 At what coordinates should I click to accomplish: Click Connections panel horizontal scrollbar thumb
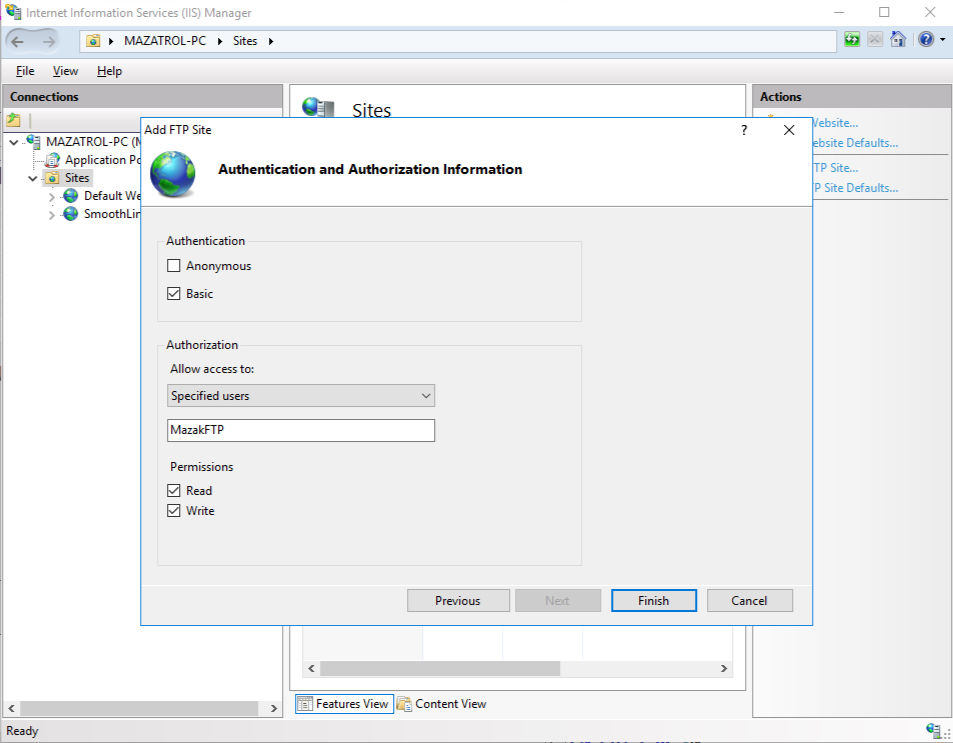pyautogui.click(x=139, y=708)
